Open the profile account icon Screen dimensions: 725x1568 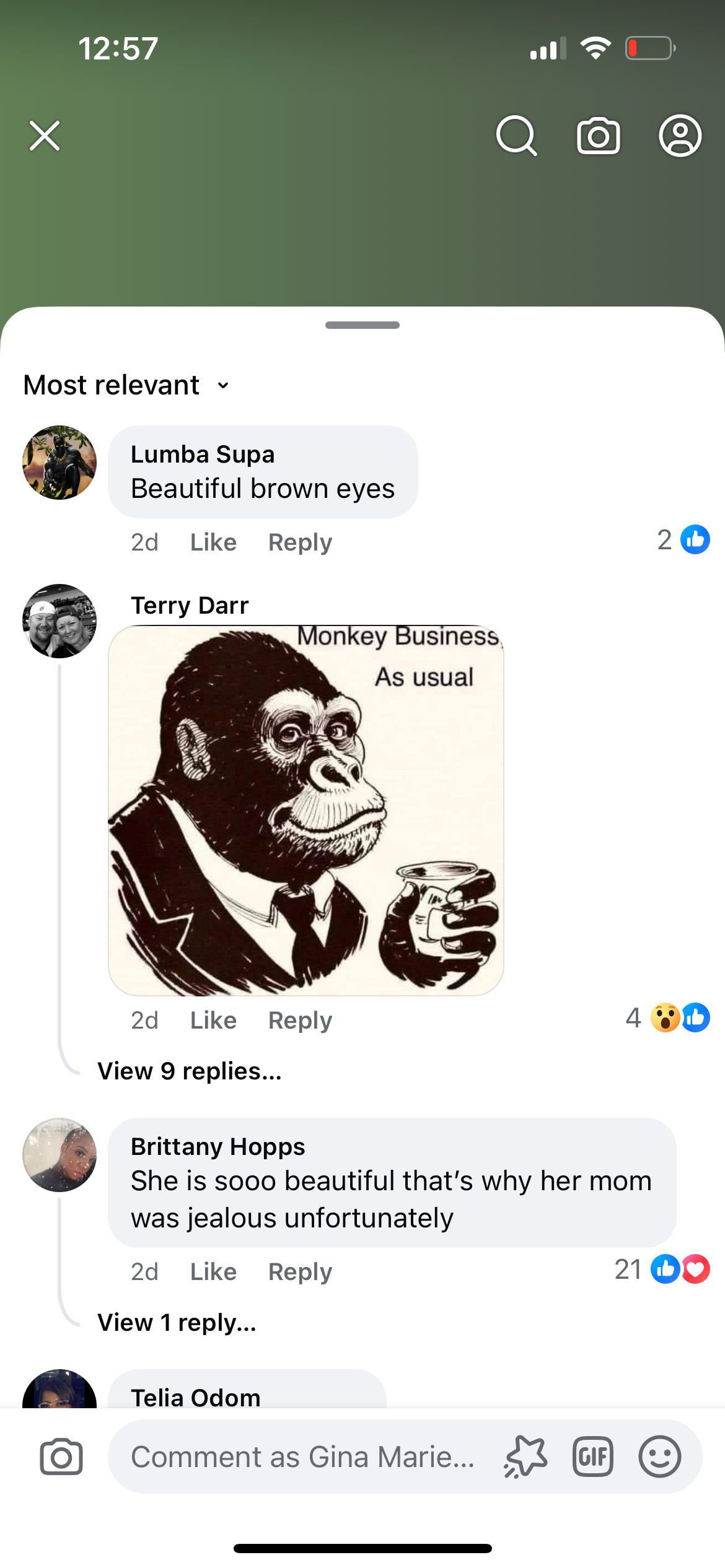tap(680, 136)
